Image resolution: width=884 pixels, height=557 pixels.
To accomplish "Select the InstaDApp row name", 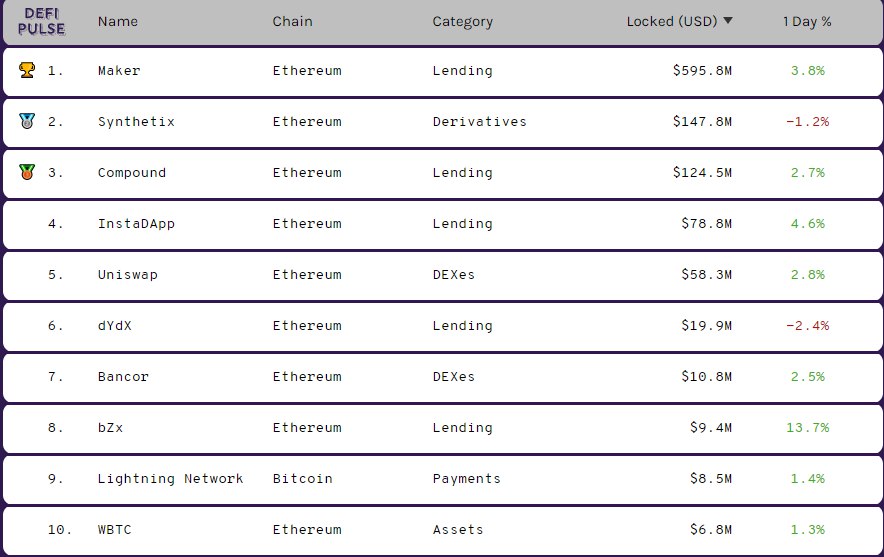I will (x=136, y=224).
